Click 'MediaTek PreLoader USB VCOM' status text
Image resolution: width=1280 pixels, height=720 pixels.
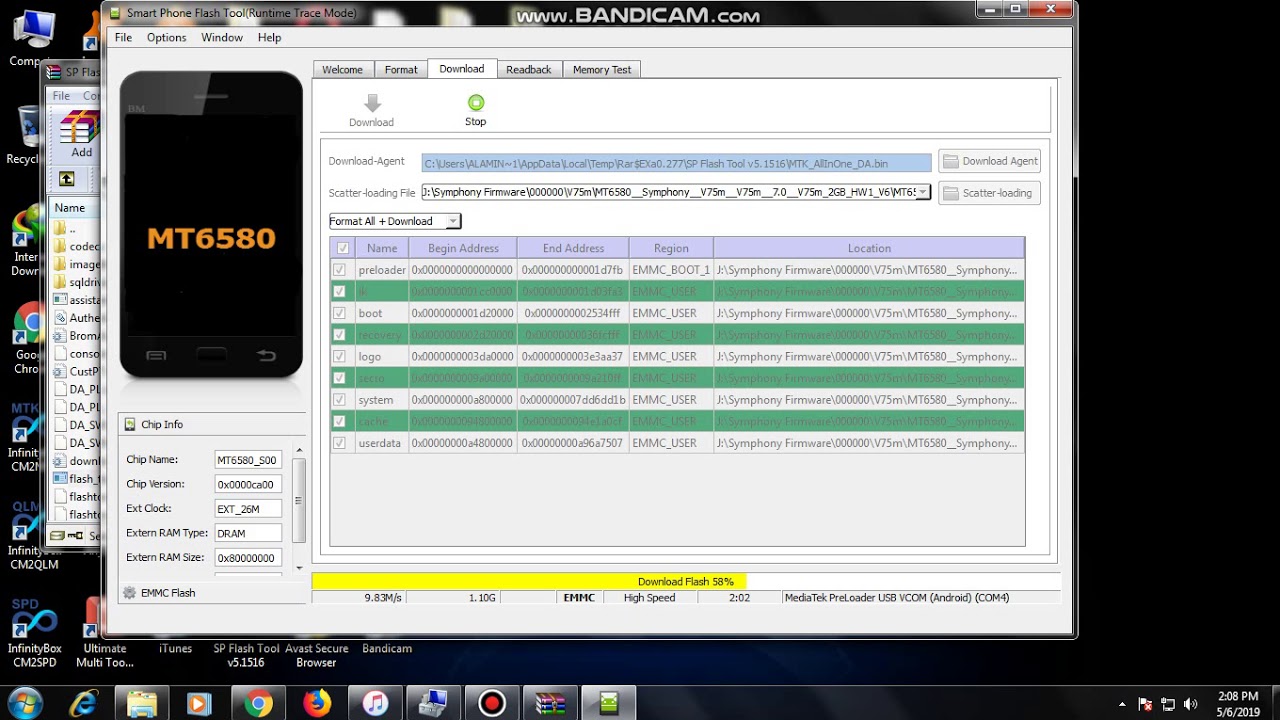[x=896, y=598]
